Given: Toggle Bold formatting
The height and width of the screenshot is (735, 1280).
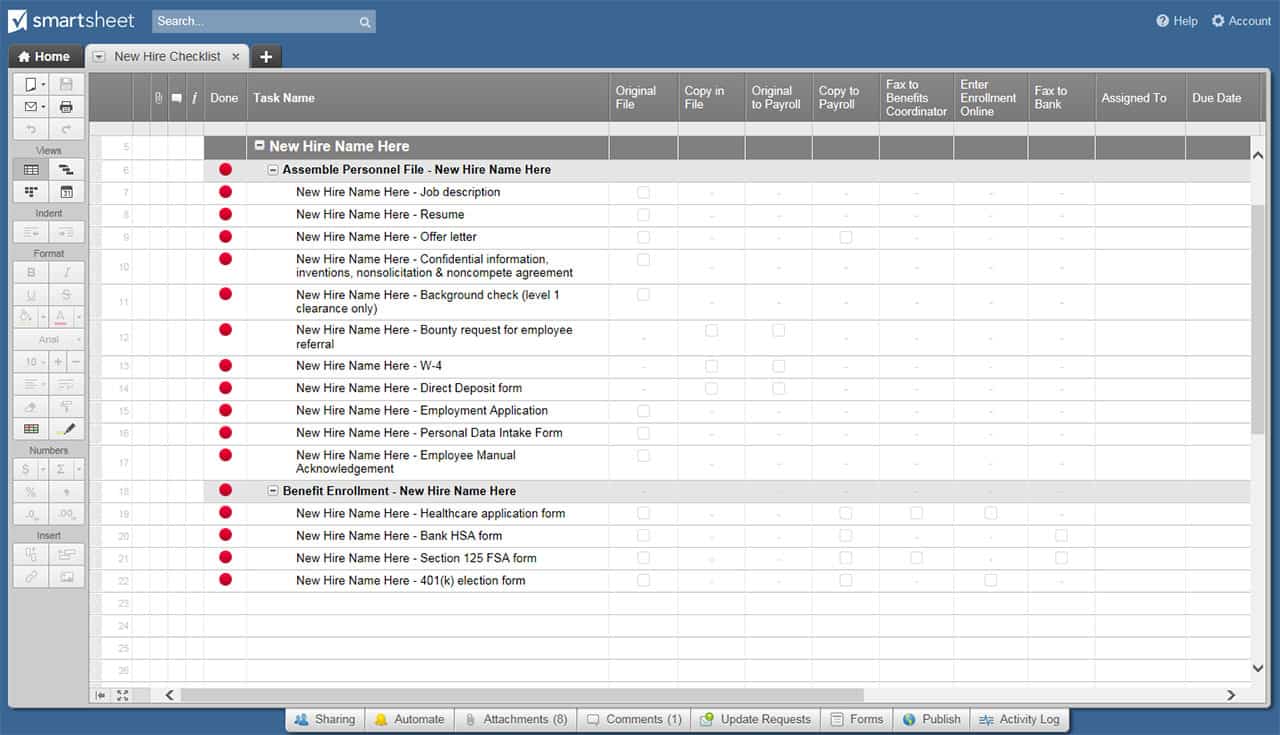Looking at the screenshot, I should (31, 272).
